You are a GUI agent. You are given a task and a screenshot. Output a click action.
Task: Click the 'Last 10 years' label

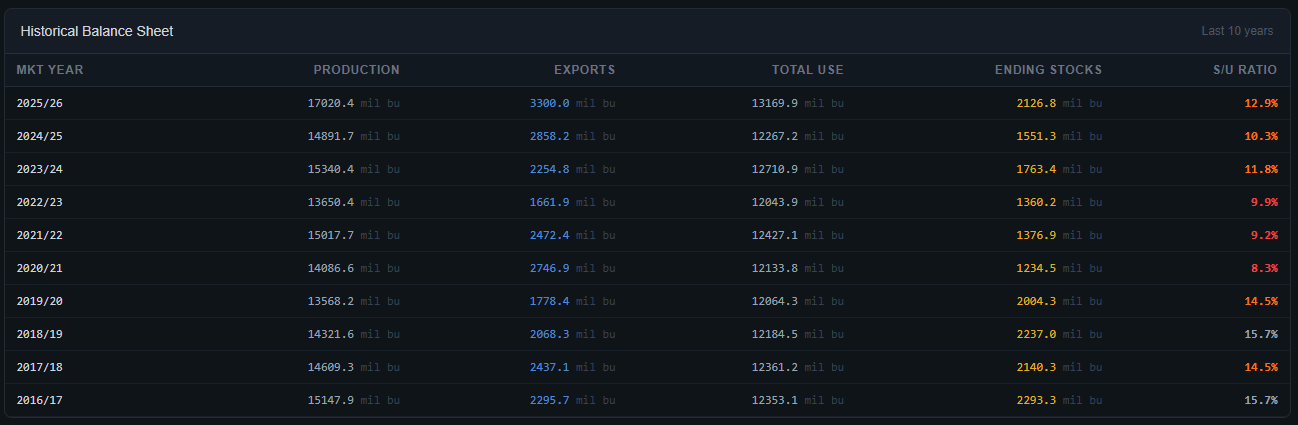click(x=1237, y=31)
